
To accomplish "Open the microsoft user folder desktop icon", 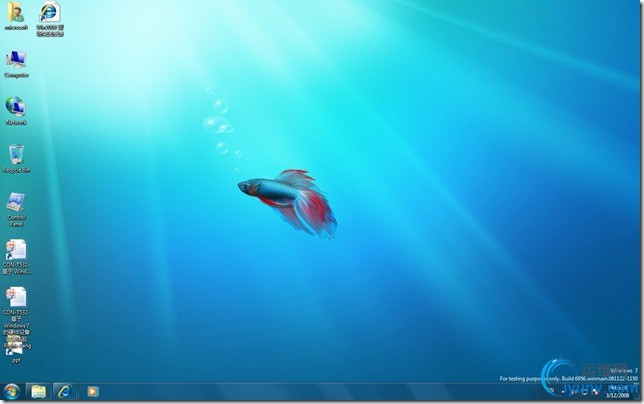I will point(16,17).
